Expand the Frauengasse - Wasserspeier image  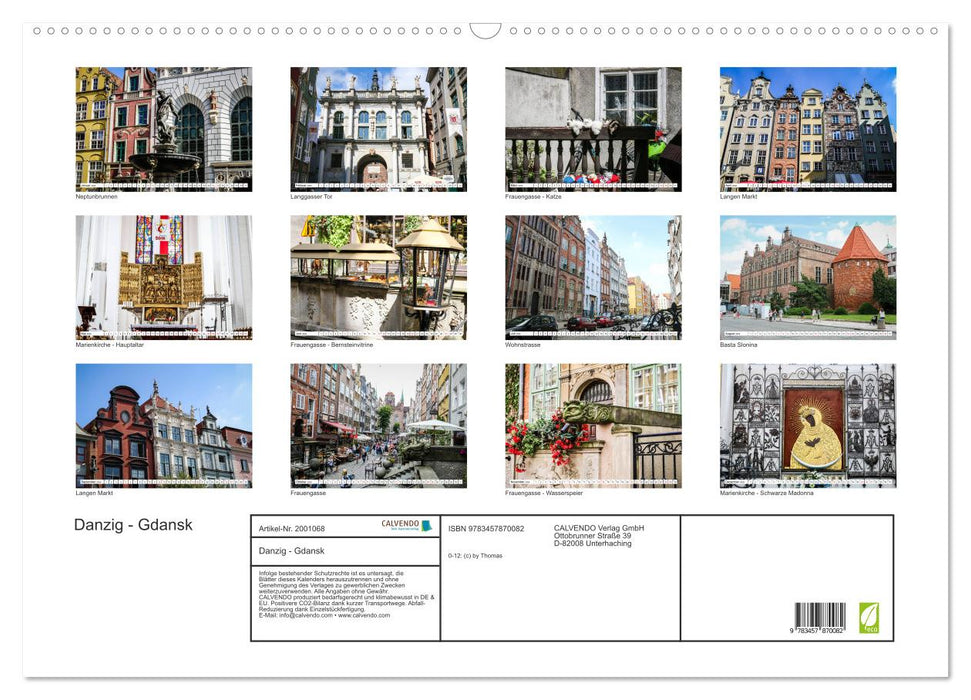coord(592,423)
